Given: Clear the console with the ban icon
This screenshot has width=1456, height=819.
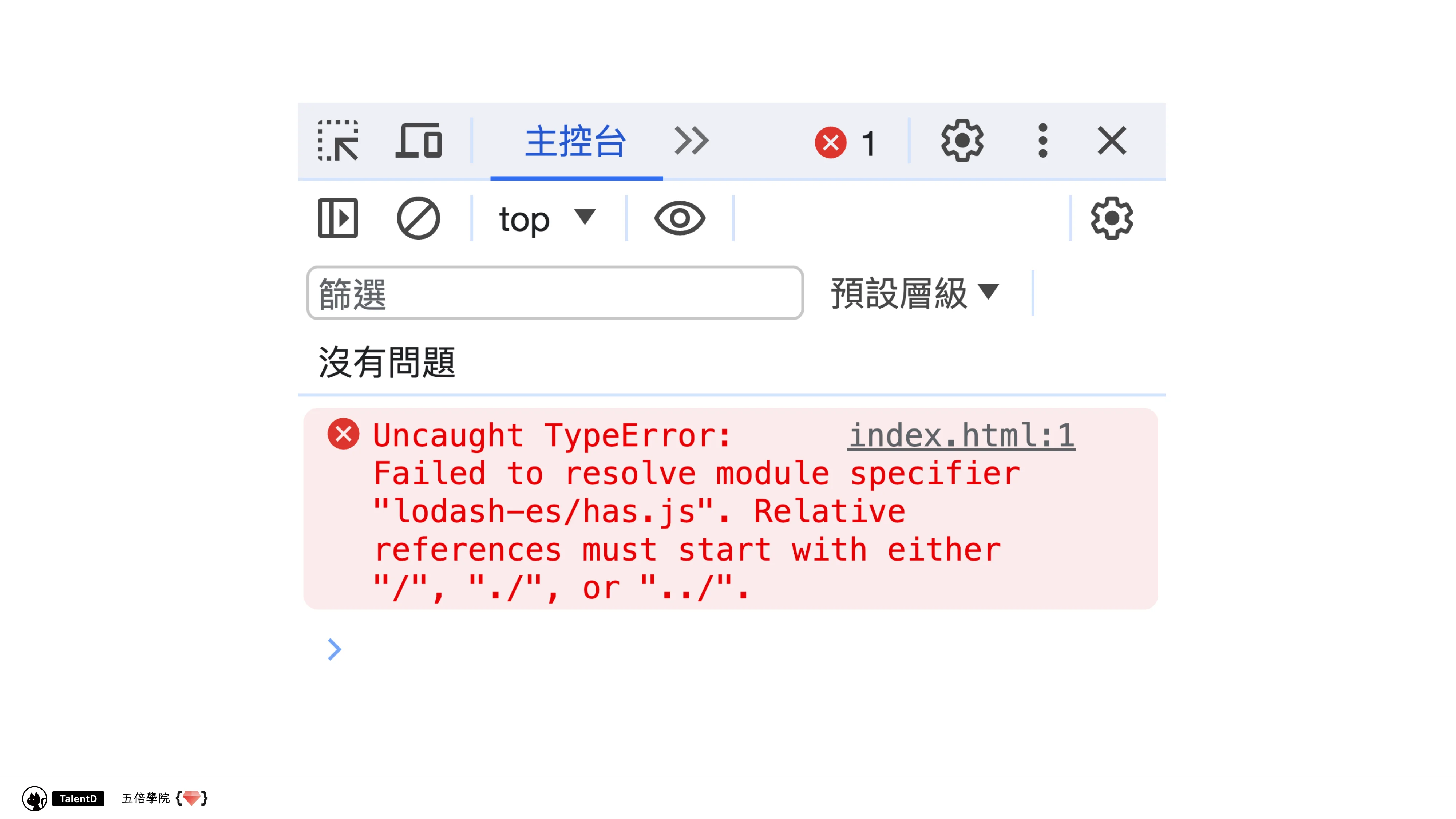Looking at the screenshot, I should pyautogui.click(x=418, y=218).
